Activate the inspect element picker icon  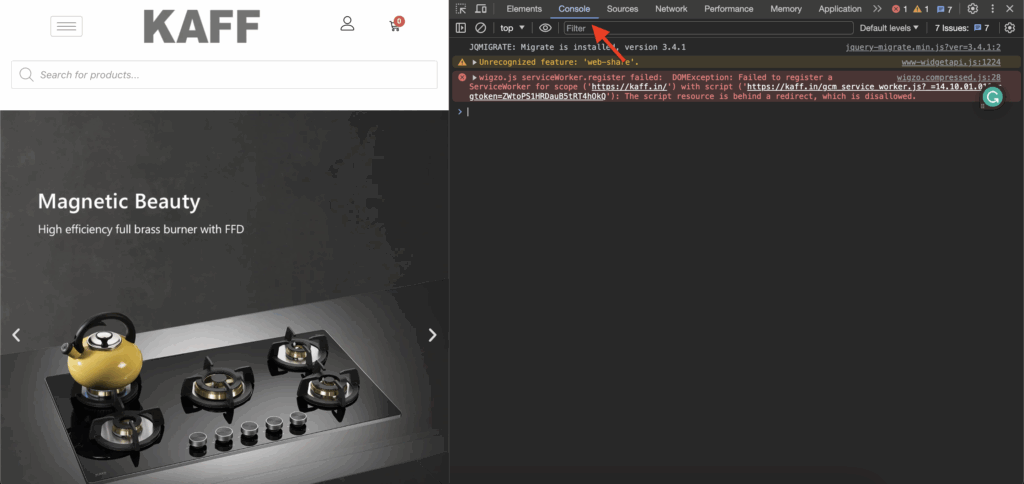tap(461, 8)
